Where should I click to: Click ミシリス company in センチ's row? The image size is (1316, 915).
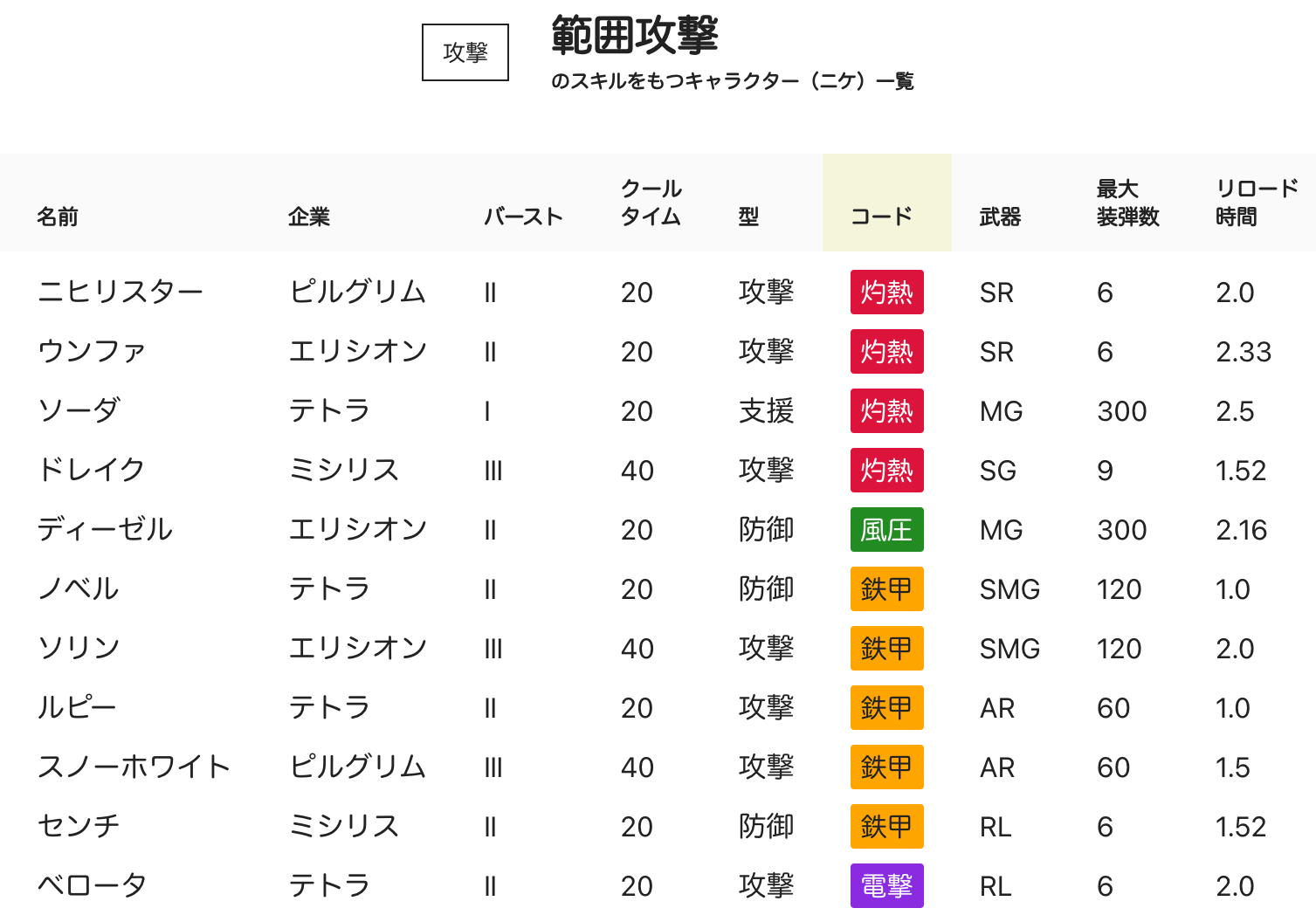click(344, 826)
